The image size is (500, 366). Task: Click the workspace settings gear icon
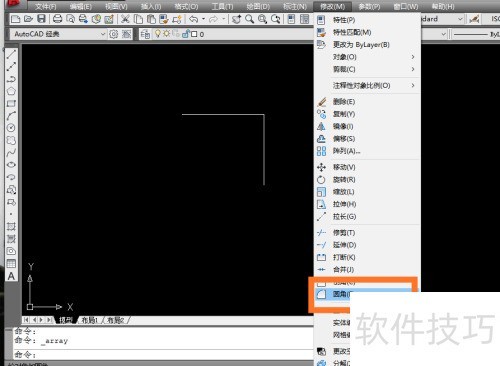click(x=114, y=34)
